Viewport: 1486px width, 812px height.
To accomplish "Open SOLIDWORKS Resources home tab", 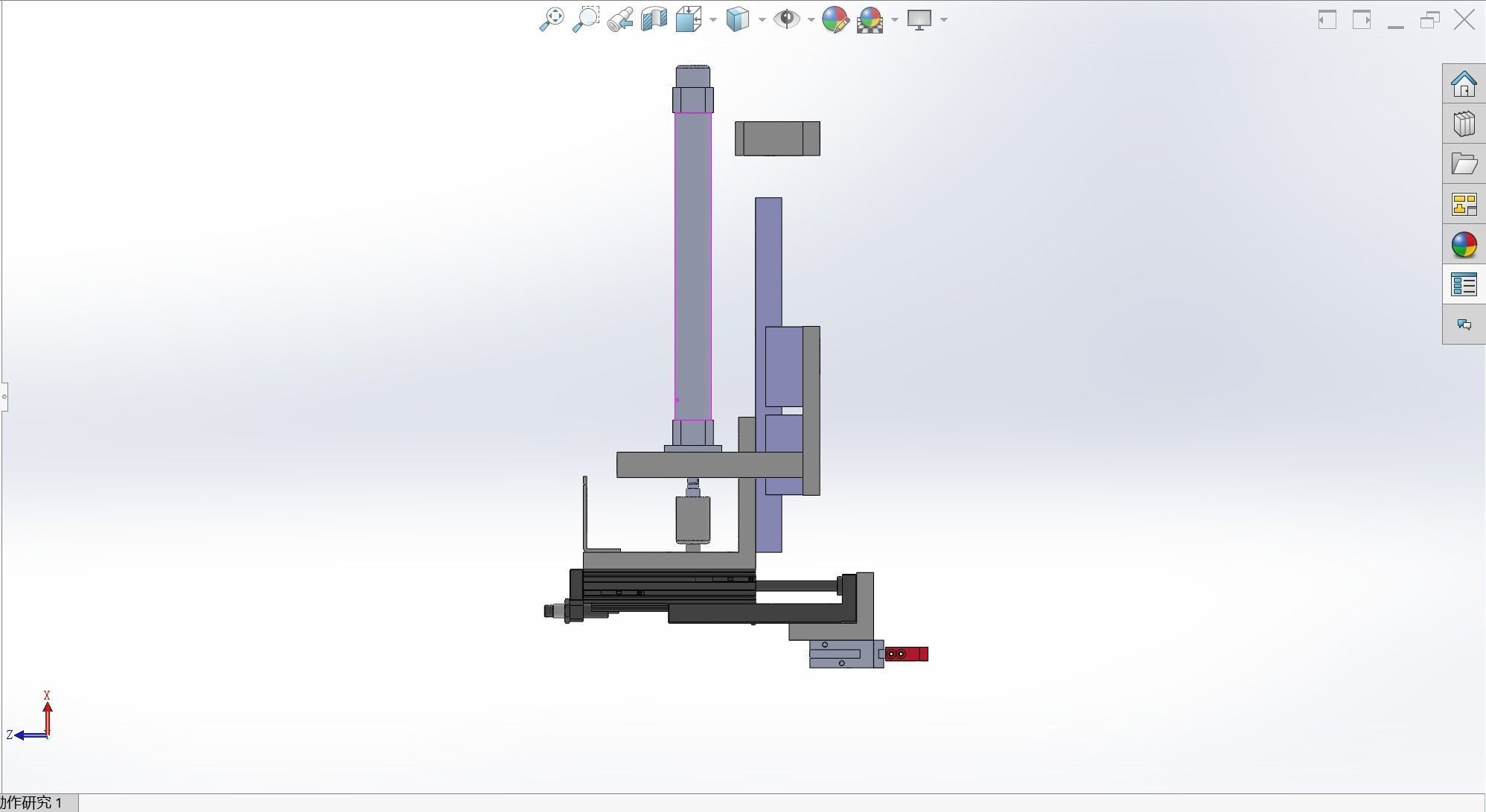I will pos(1464,83).
